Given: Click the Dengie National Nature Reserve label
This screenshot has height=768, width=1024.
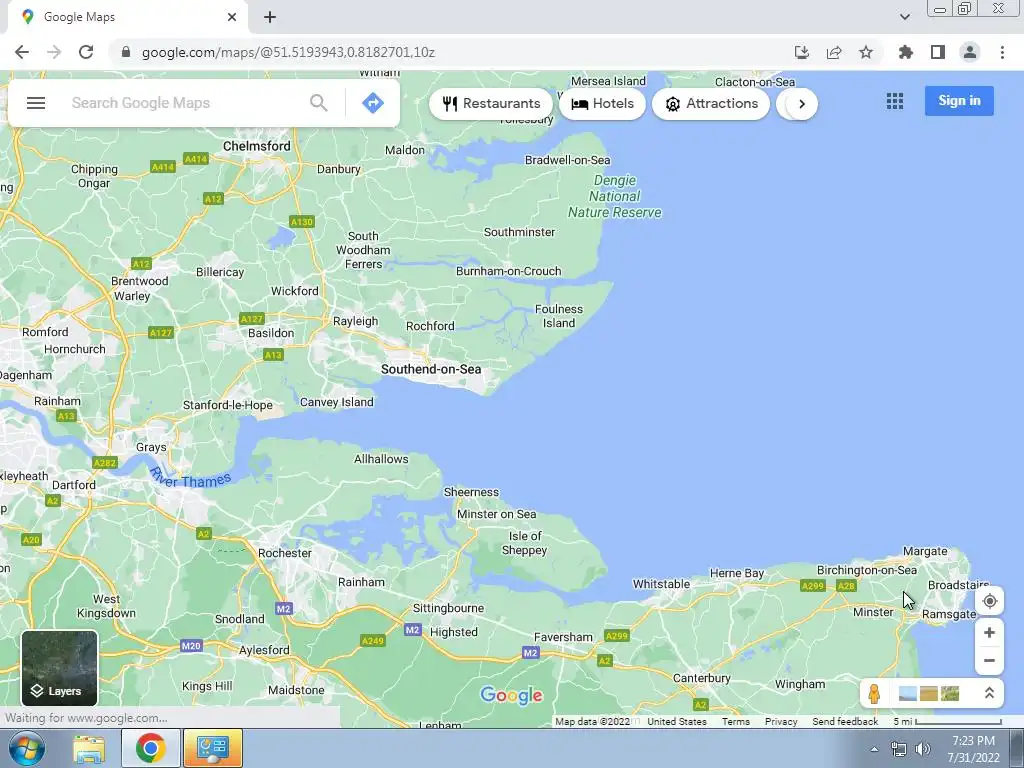Looking at the screenshot, I should pyautogui.click(x=615, y=196).
